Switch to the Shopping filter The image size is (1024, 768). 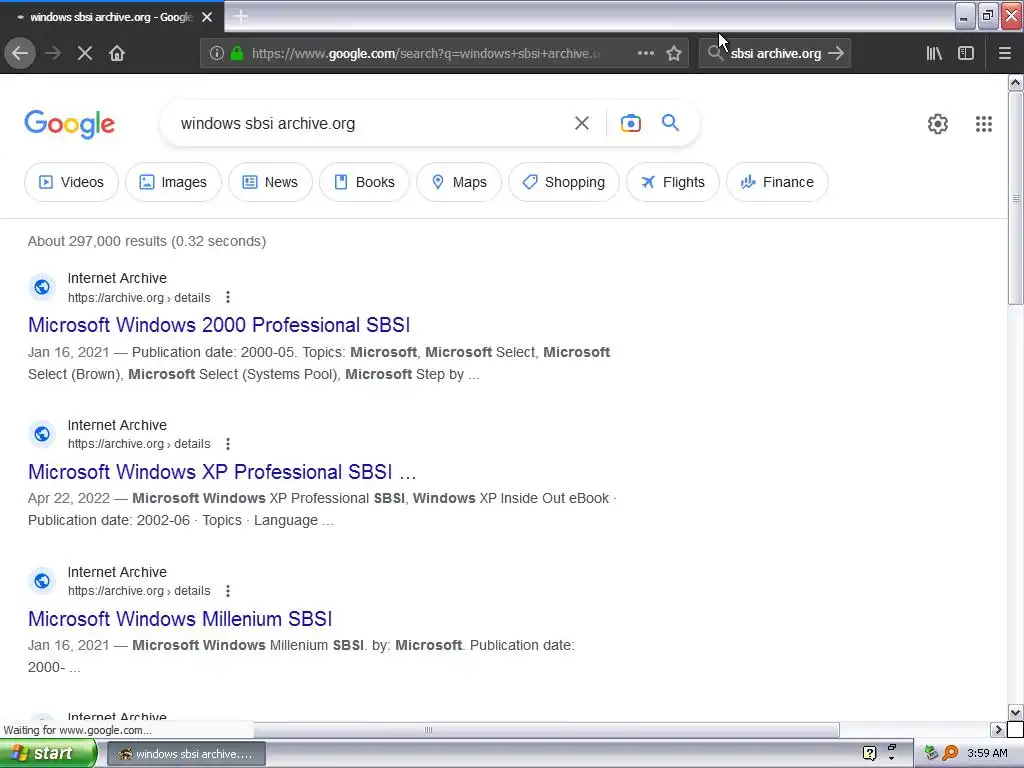(564, 182)
